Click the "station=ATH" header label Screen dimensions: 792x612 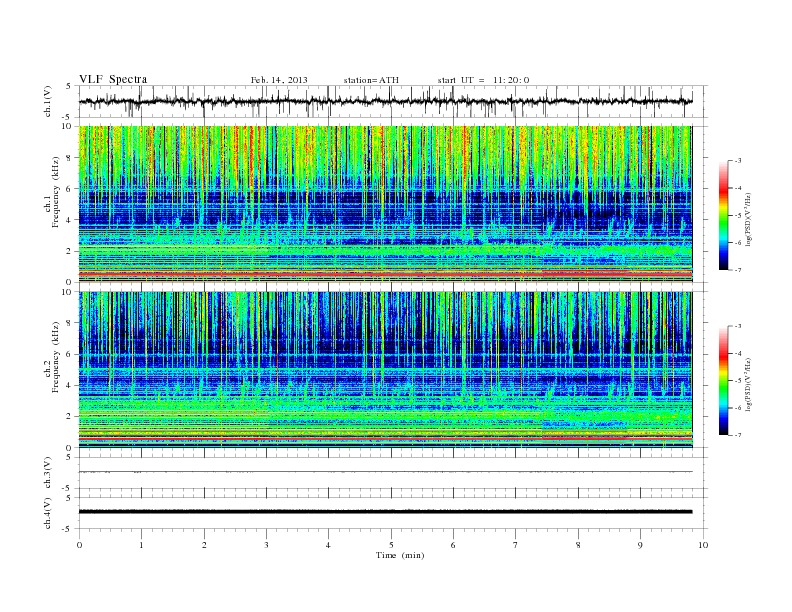pyautogui.click(x=371, y=80)
